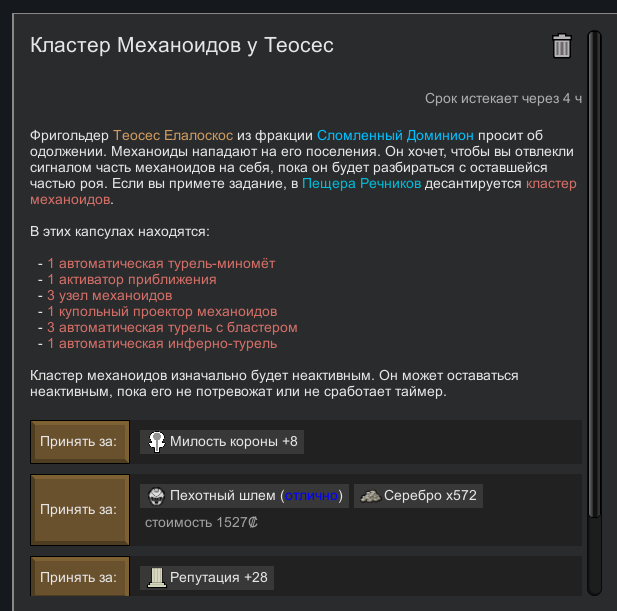Select the активатор приближения entry
This screenshot has width=617, height=611.
132,279
